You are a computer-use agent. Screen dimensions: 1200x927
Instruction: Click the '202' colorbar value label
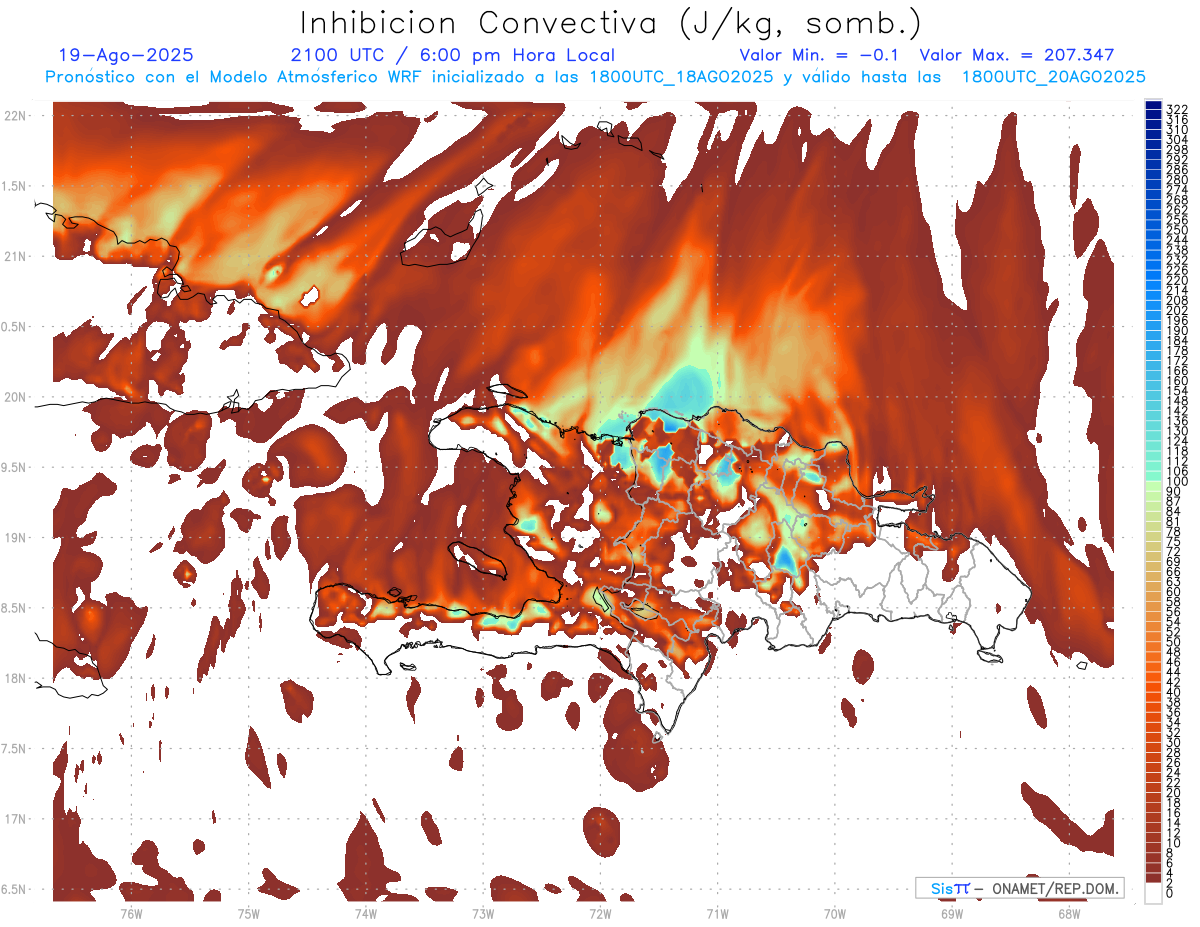1177,310
